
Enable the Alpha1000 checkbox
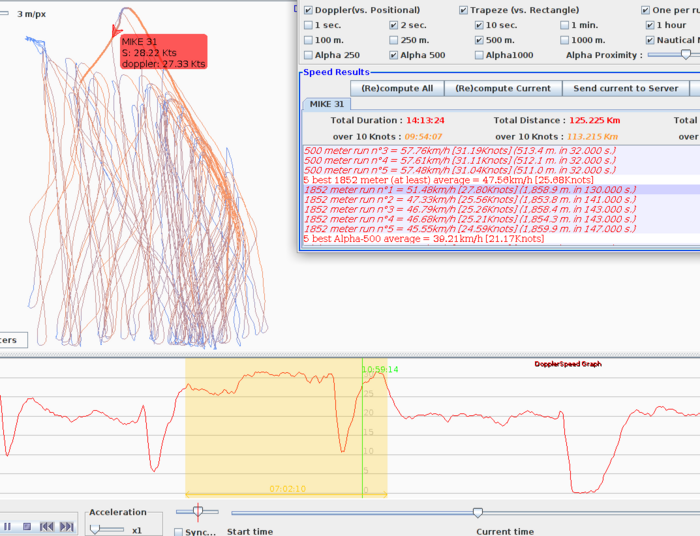[479, 55]
